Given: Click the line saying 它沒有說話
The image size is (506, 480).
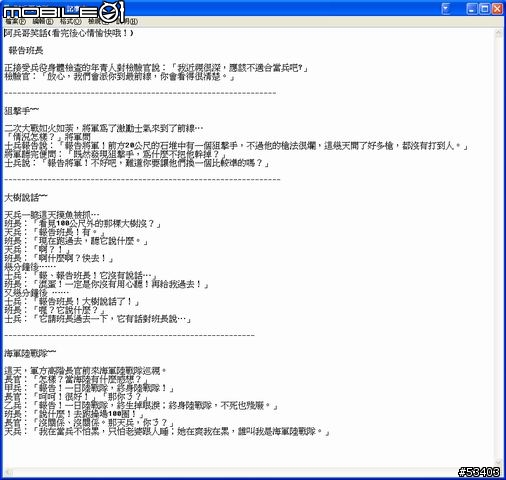Looking at the screenshot, I should click(81, 276).
